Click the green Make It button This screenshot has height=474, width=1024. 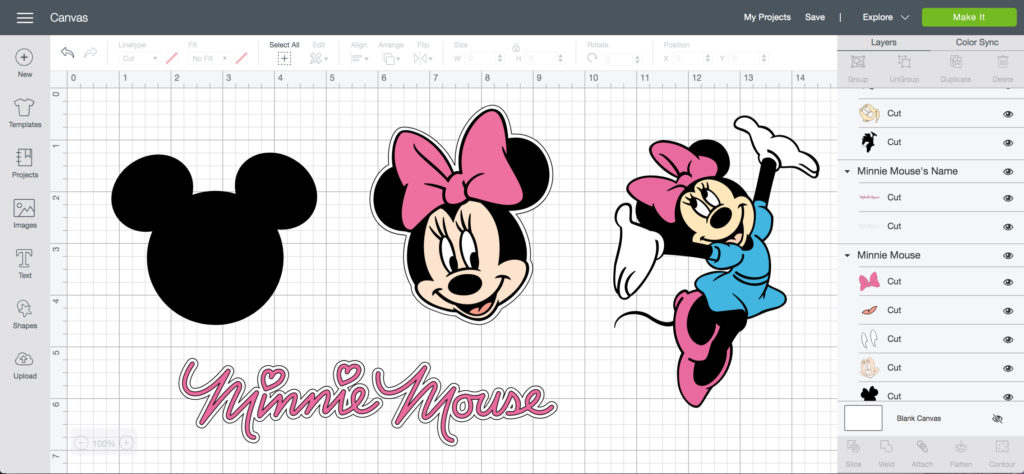968,18
